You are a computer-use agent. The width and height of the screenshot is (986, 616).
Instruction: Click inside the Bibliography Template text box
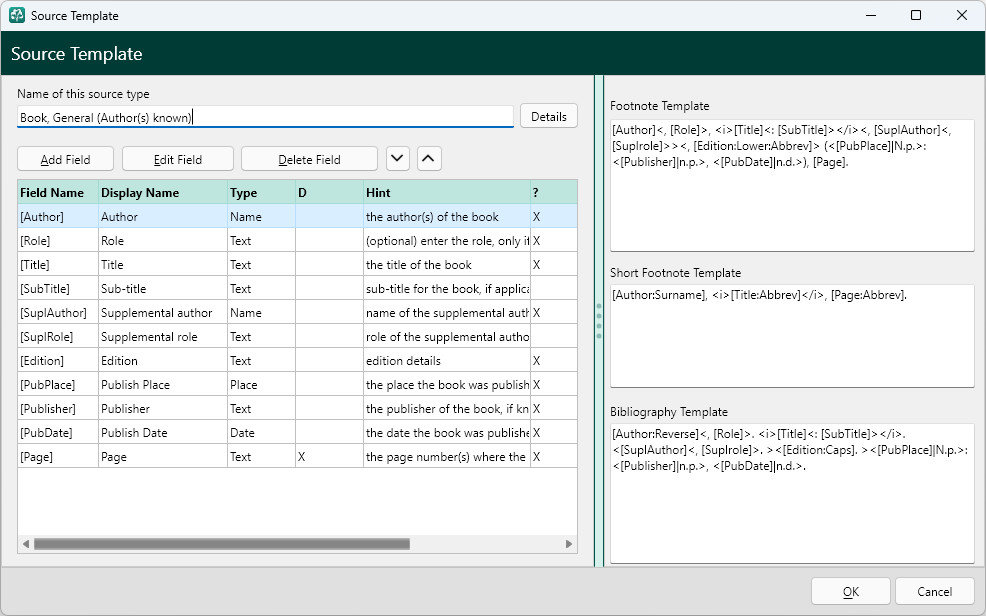[792, 493]
